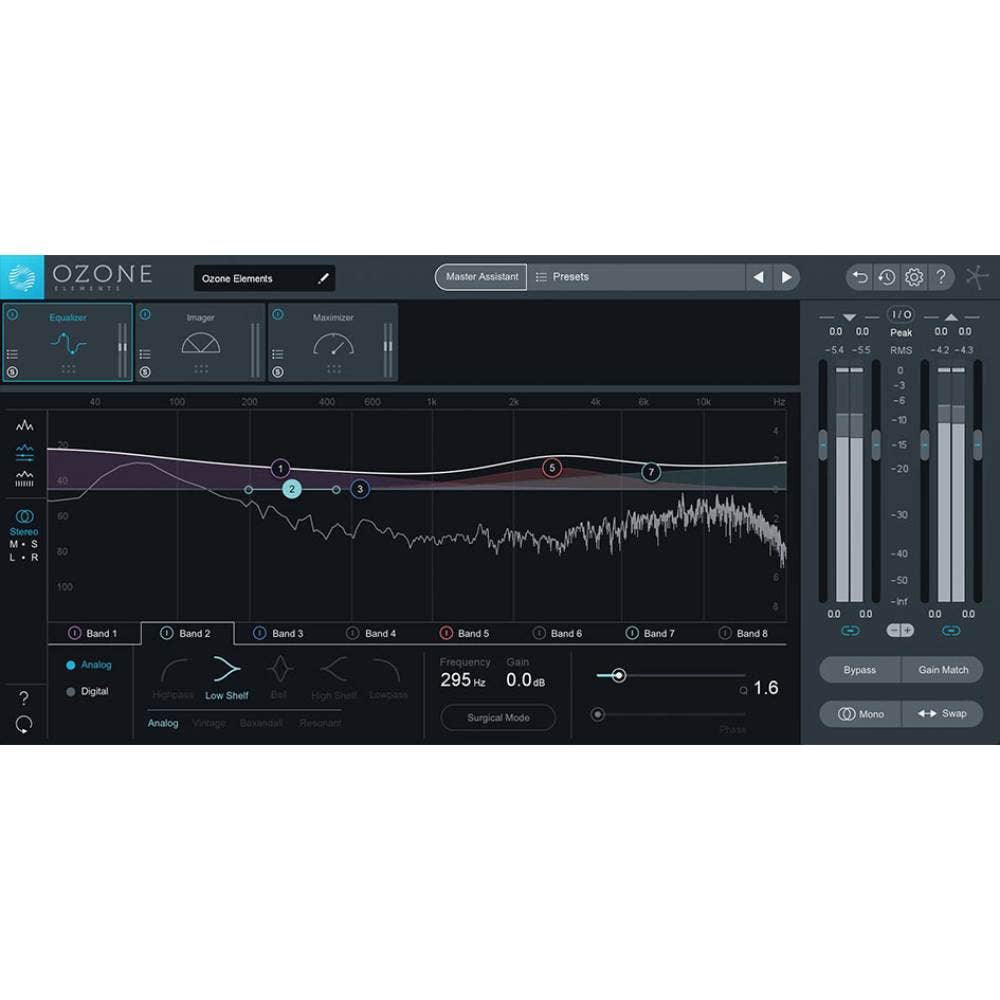Image resolution: width=1000 pixels, height=1000 pixels.
Task: Choose the Lowpass filter shape
Action: [388, 679]
